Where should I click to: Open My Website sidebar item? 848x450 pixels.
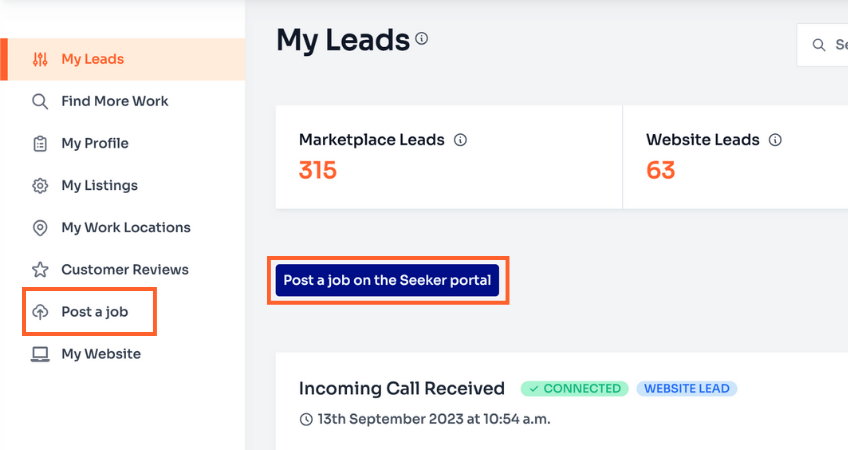[x=100, y=354]
